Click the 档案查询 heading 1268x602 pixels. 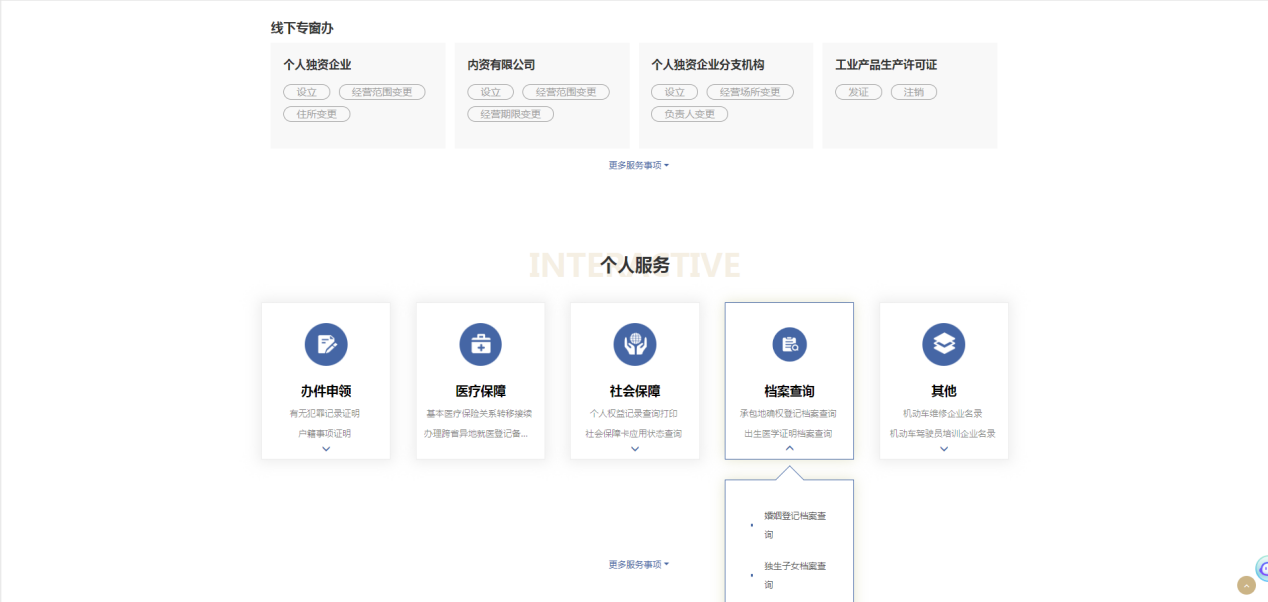(789, 391)
